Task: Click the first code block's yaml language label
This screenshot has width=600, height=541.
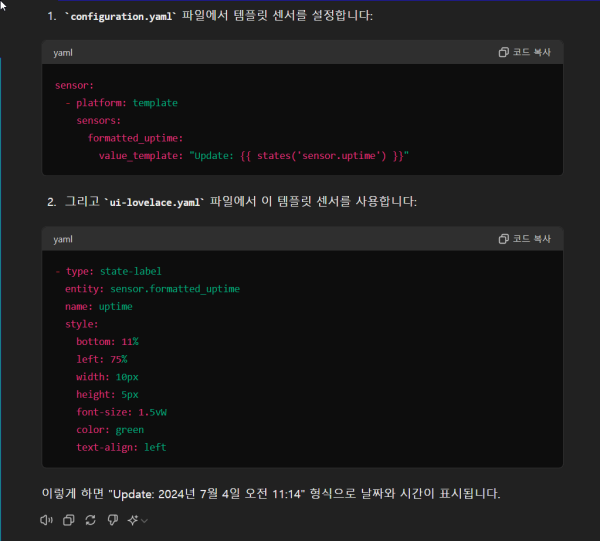Action: pyautogui.click(x=63, y=53)
